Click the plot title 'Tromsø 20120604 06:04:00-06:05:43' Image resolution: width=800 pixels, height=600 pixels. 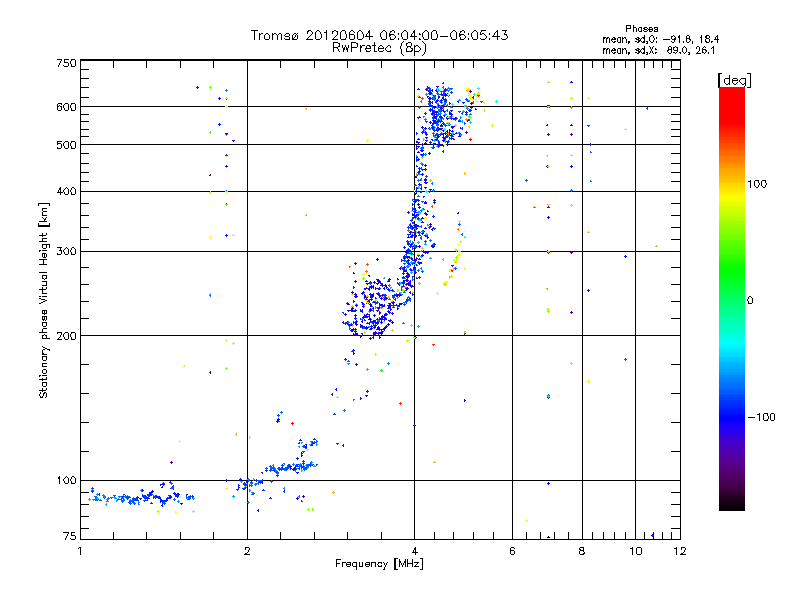tap(379, 35)
